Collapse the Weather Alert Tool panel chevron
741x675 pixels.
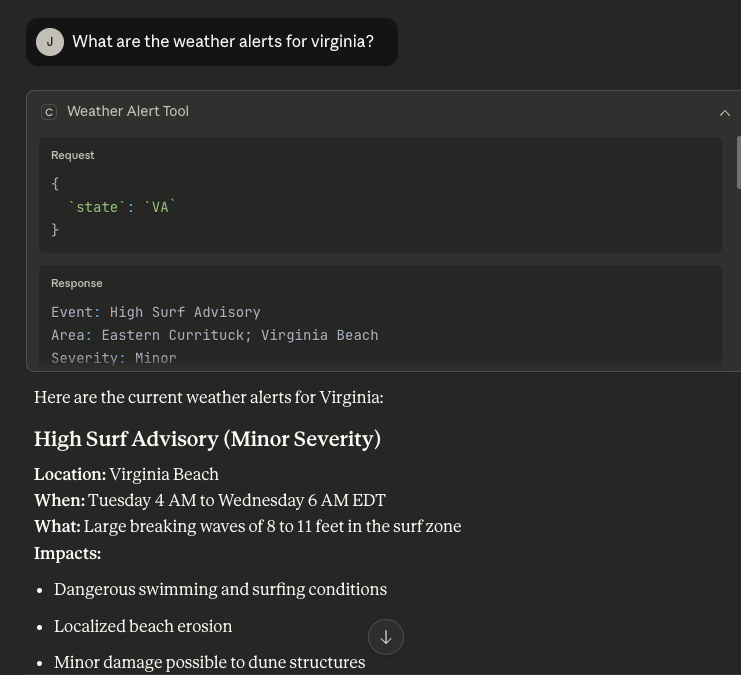(x=725, y=113)
